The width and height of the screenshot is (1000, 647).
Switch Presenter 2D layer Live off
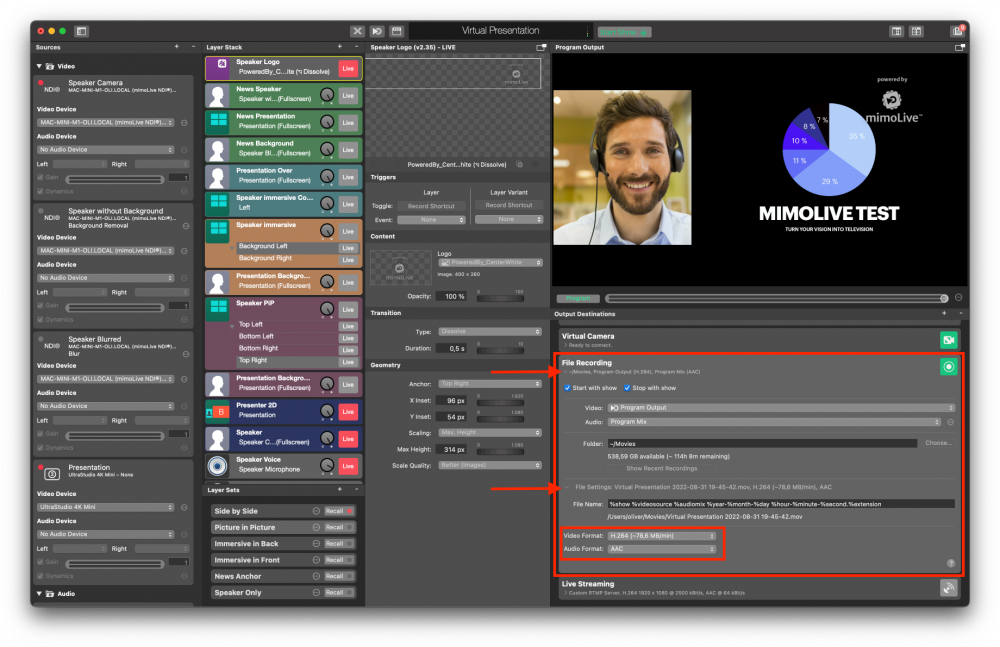[x=348, y=412]
